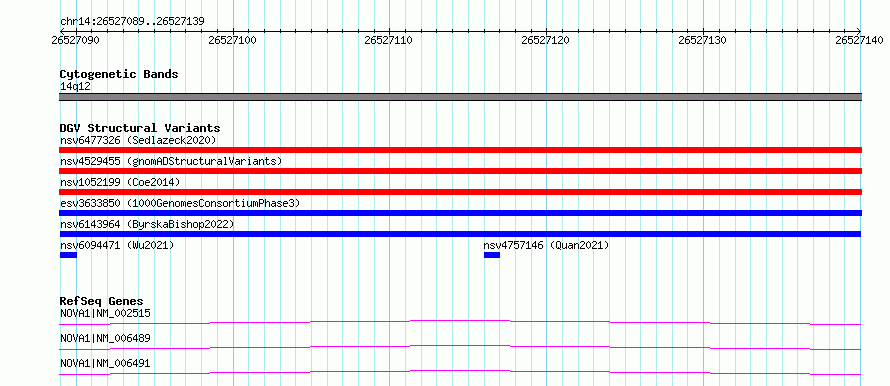Click ruler position 26527140
The width and height of the screenshot is (890, 386).
click(859, 40)
